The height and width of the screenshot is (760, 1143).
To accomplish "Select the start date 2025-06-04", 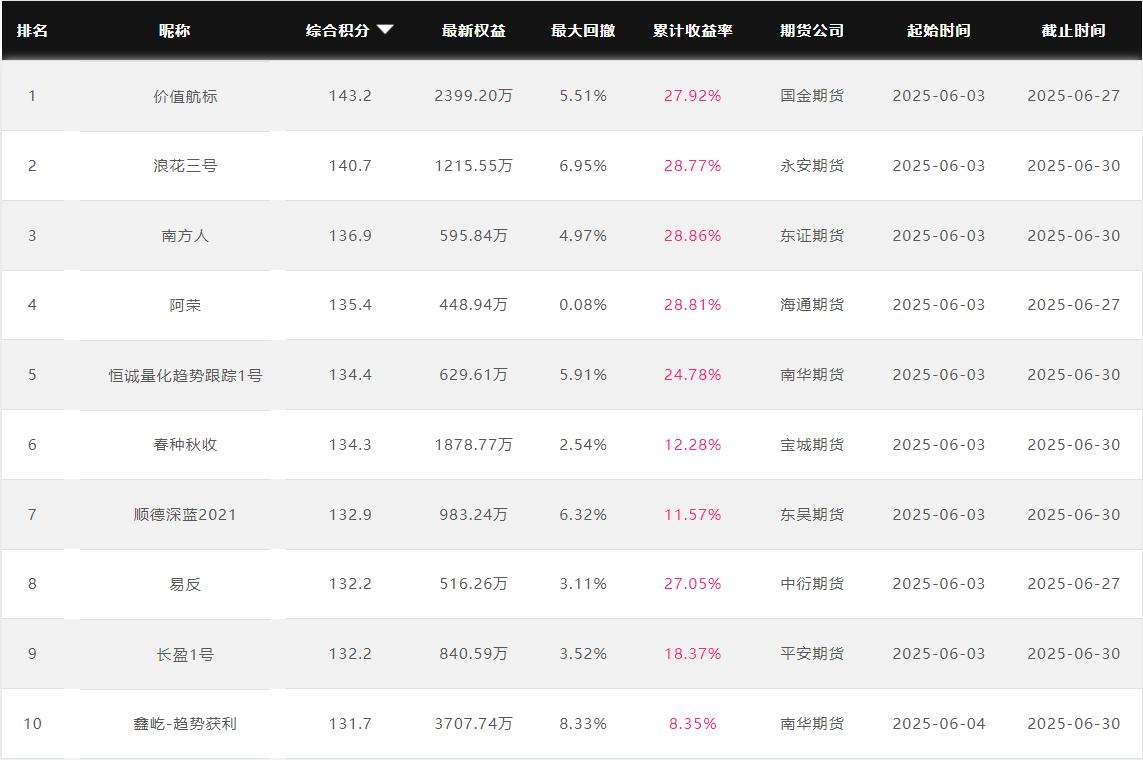I will click(x=939, y=724).
